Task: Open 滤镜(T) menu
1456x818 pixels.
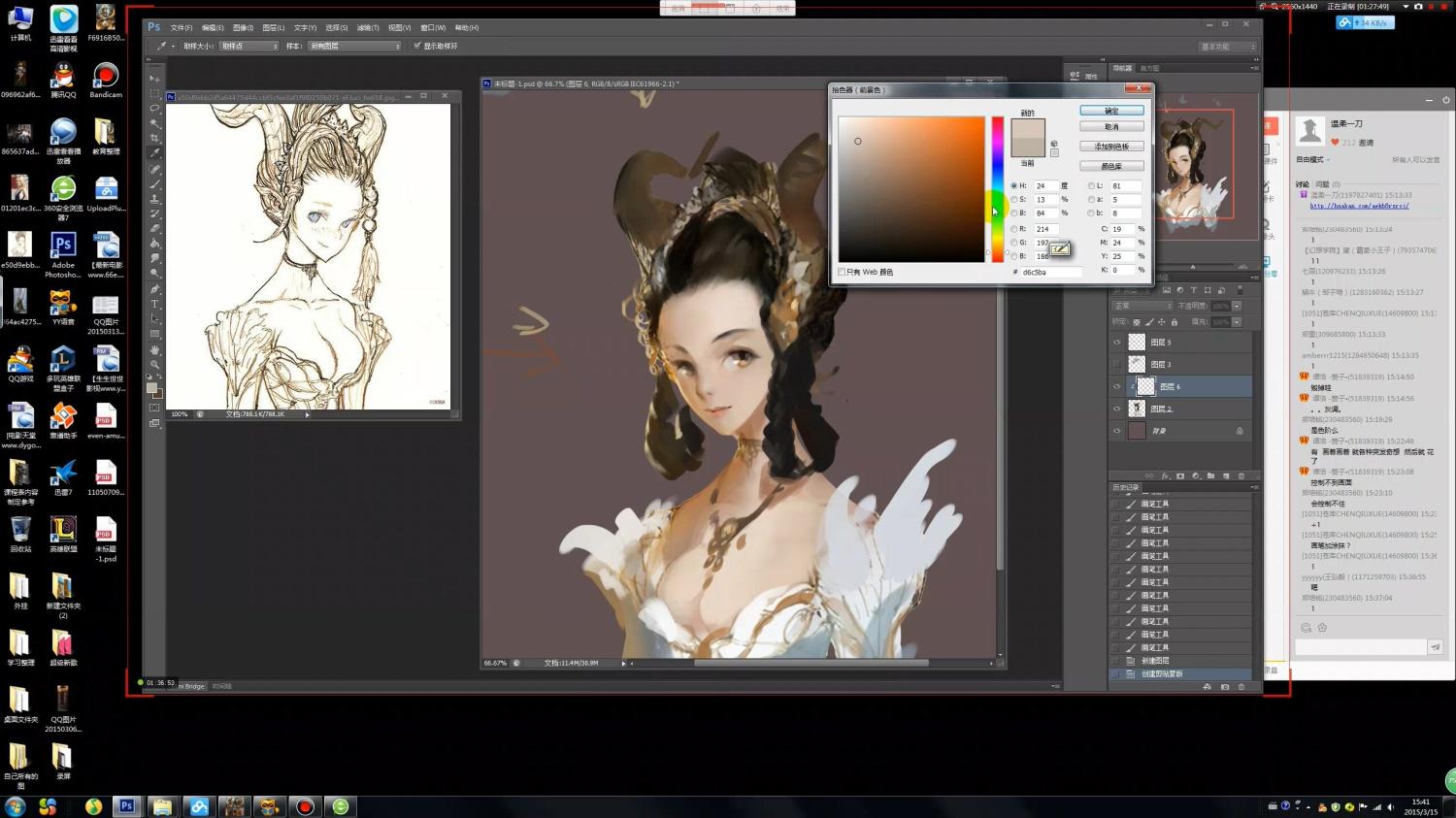Action: tap(368, 27)
